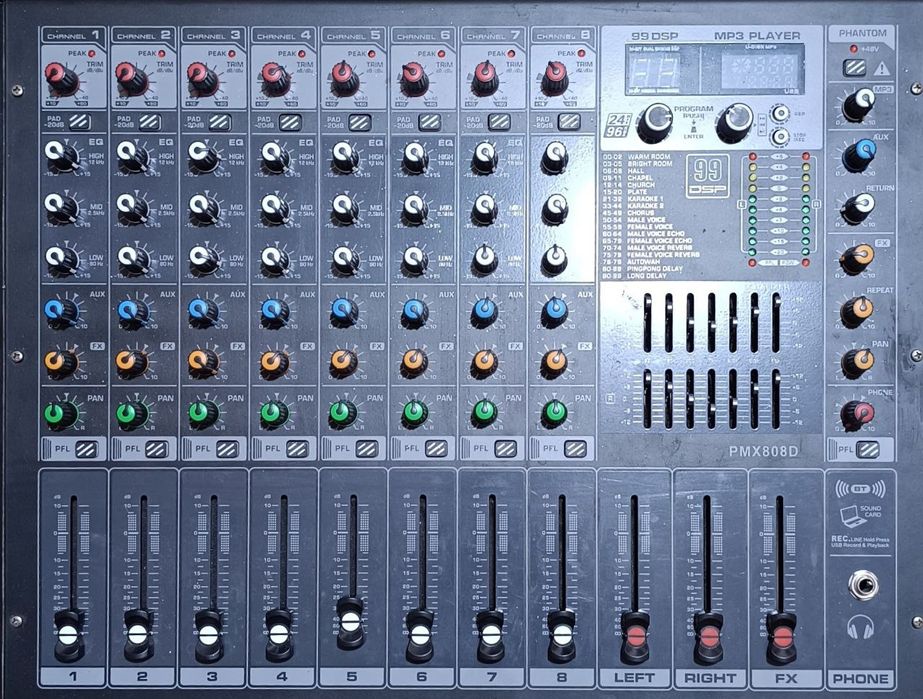Viewport: 923px width, 699px height.
Task: Select the RIGHT master fader cap
Action: click(708, 638)
